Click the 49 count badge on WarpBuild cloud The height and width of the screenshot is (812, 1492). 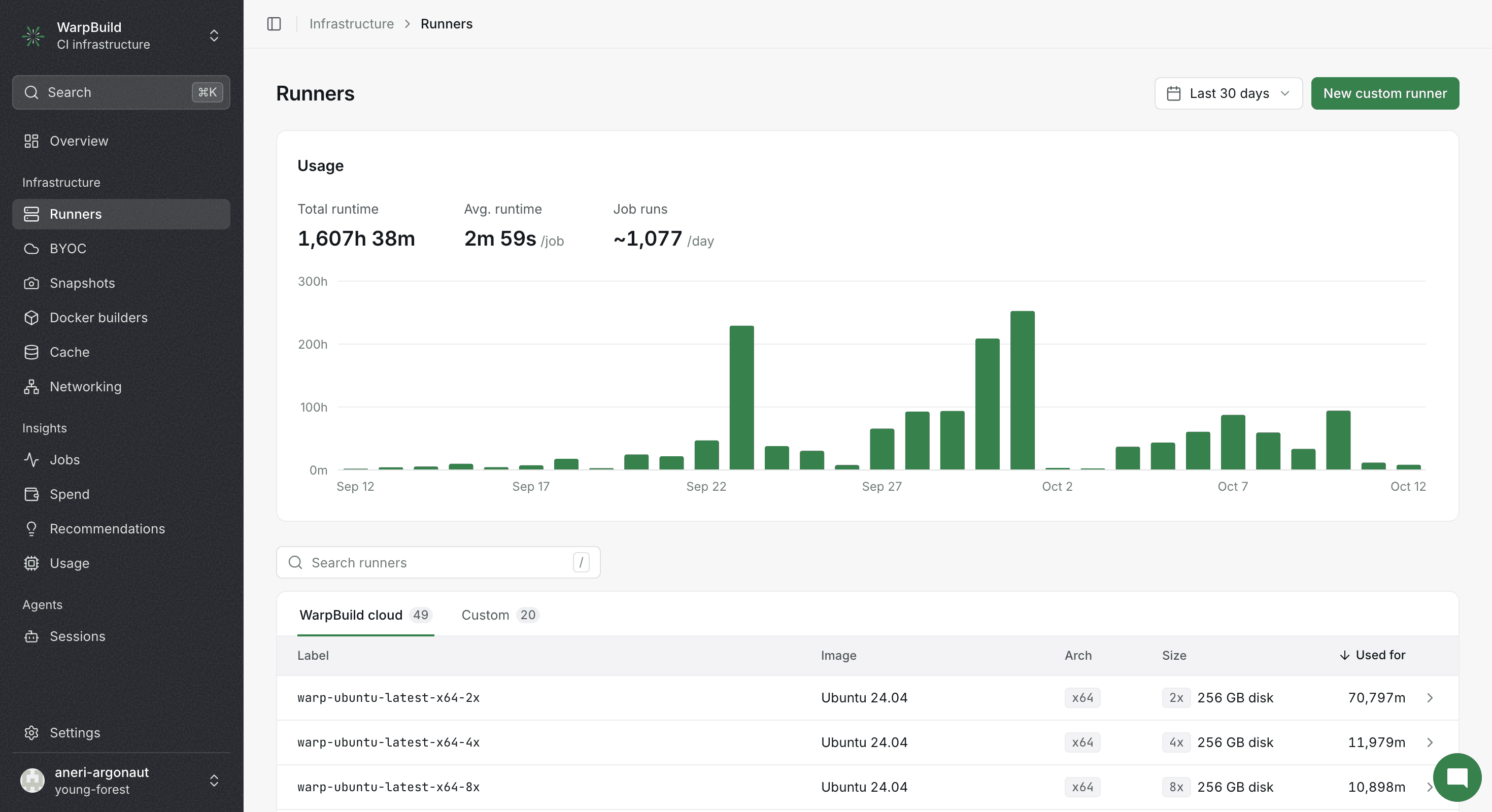(421, 615)
